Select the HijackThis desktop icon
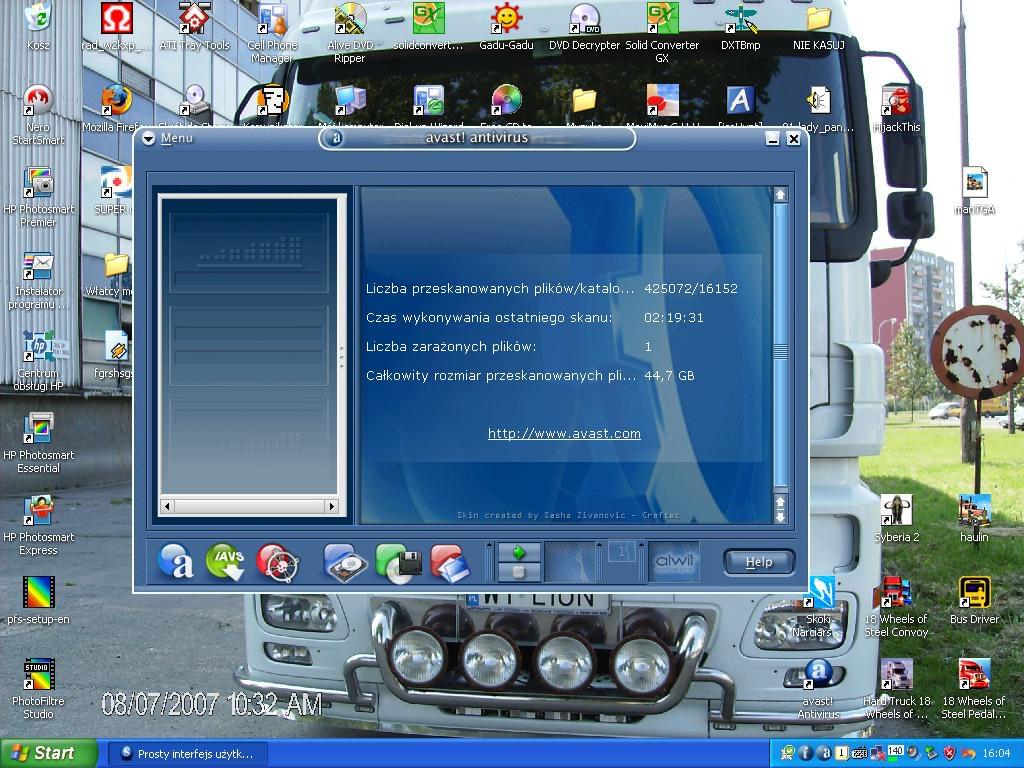Viewport: 1024px width, 768px height. [896, 109]
